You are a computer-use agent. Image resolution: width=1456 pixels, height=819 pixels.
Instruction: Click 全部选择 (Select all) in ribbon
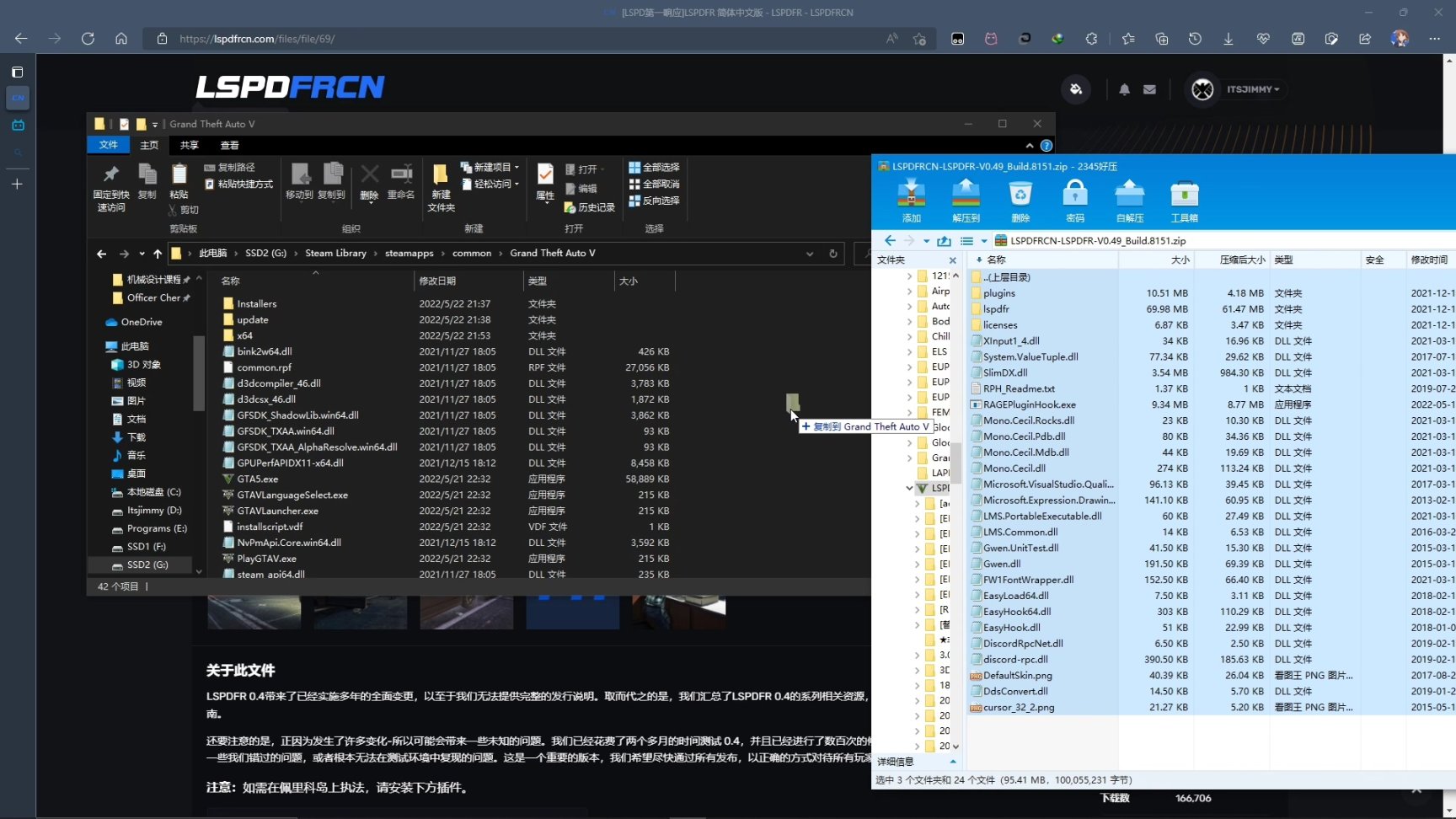pos(654,167)
